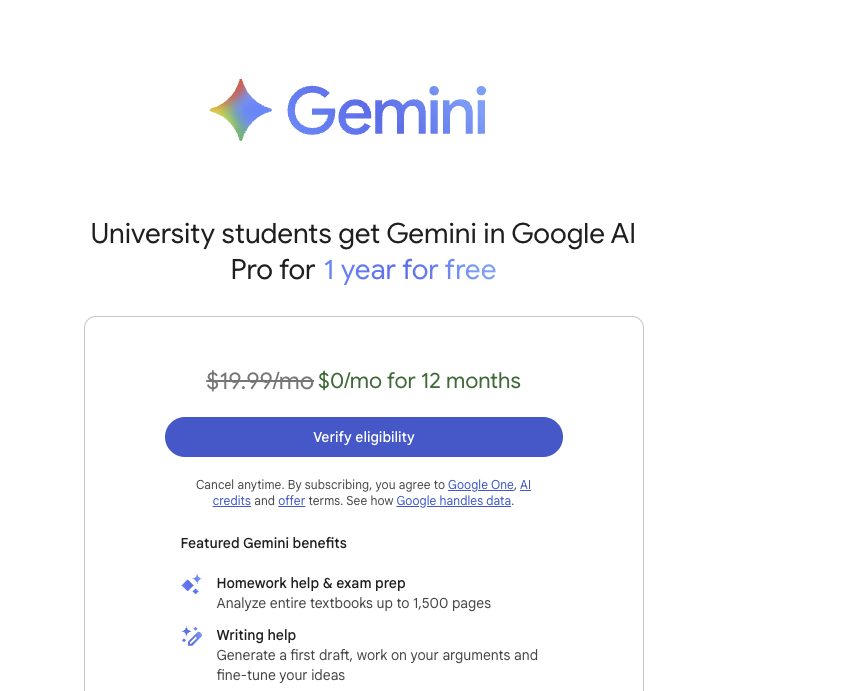Image resolution: width=848 pixels, height=691 pixels.
Task: Click the Featured Gemini benefits heading
Action: coord(263,543)
